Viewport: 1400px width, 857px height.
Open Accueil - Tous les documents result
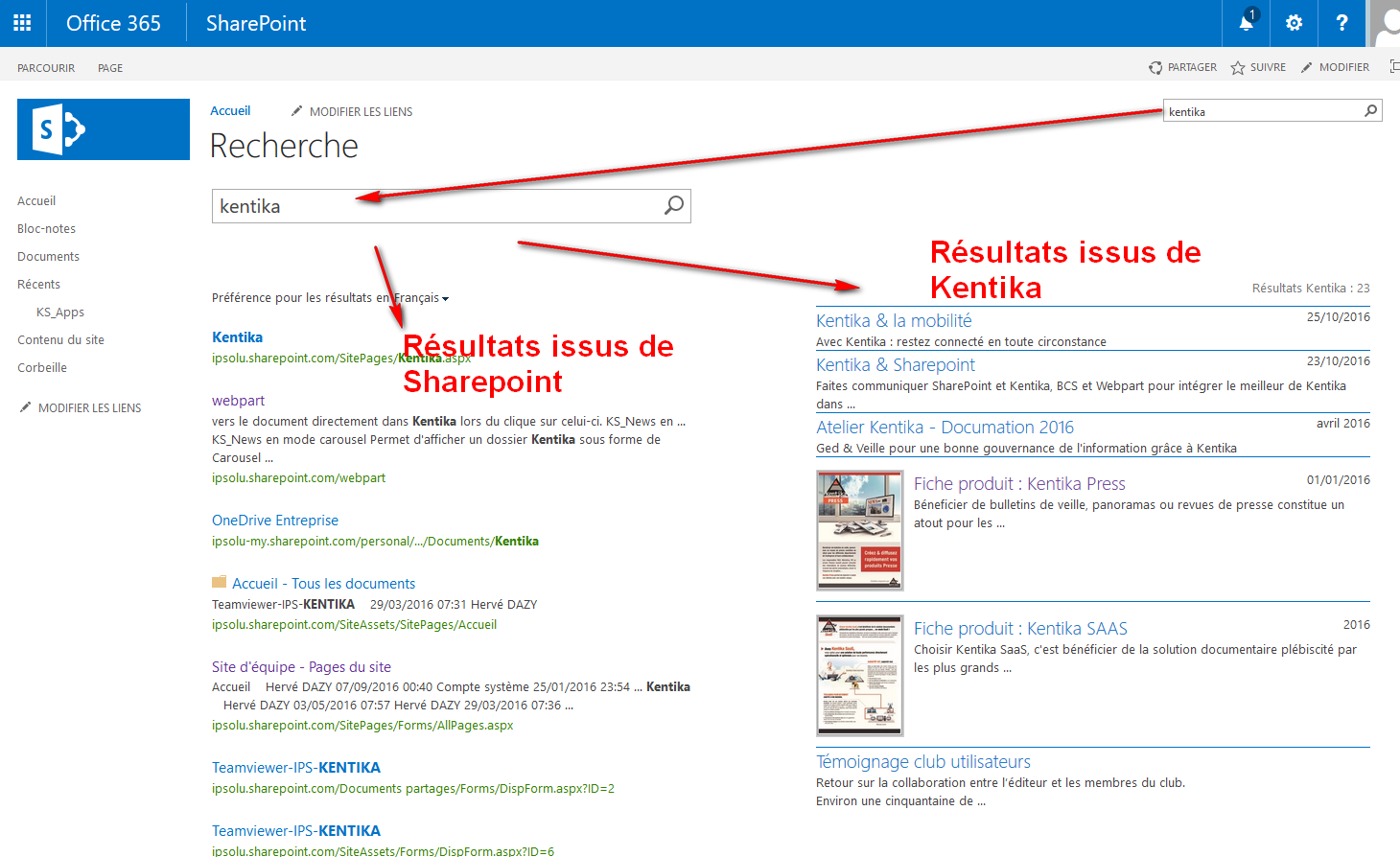coord(324,584)
